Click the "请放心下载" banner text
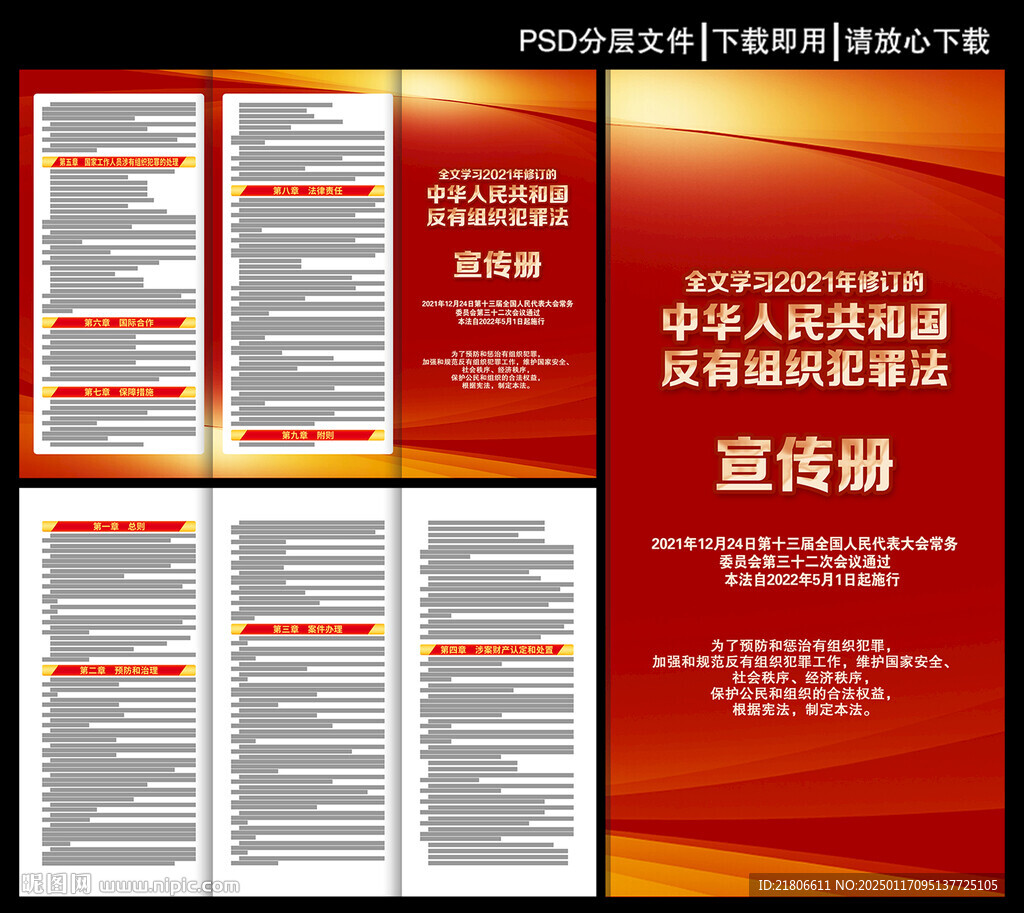The width and height of the screenshot is (1024, 913). pos(918,41)
